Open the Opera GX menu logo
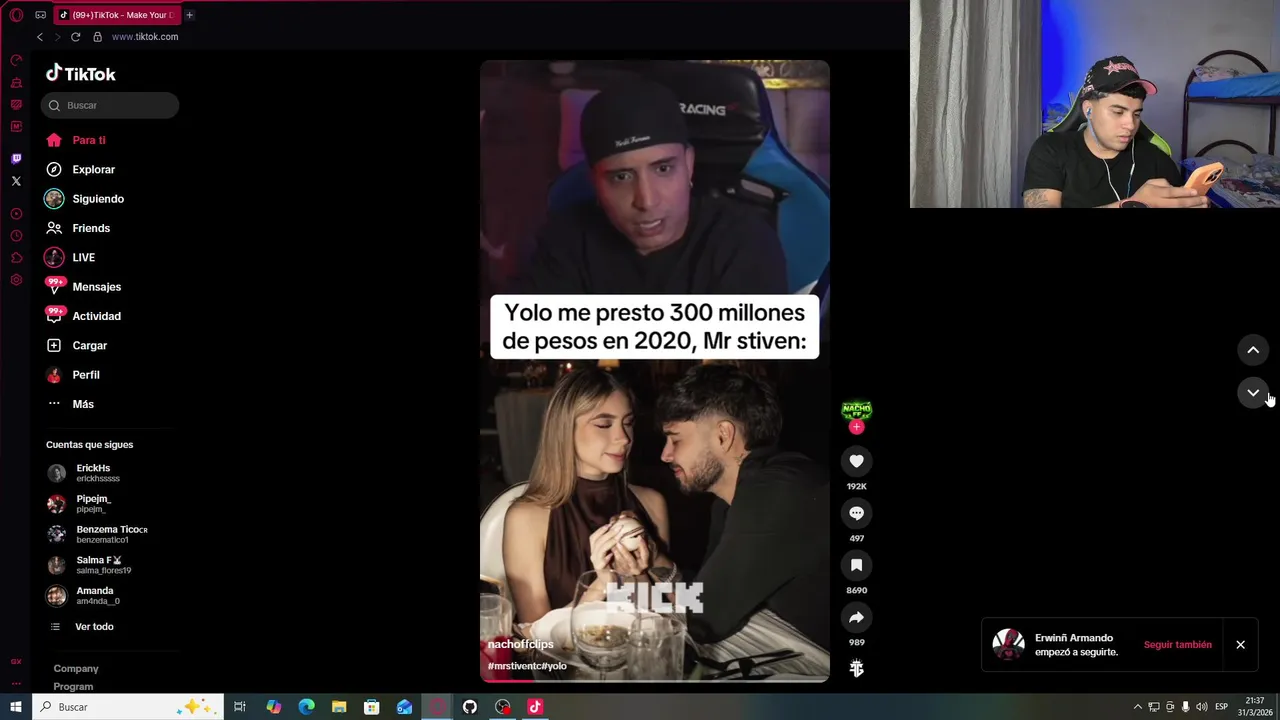 pyautogui.click(x=16, y=15)
